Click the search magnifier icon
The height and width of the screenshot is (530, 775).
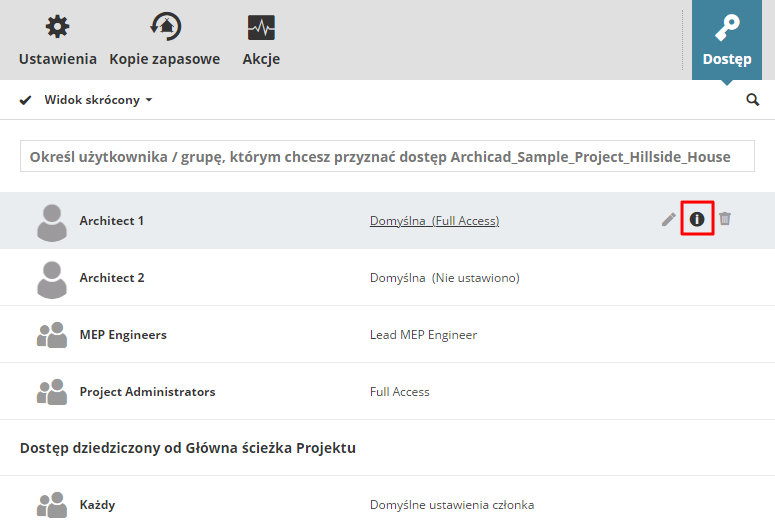pyautogui.click(x=753, y=100)
